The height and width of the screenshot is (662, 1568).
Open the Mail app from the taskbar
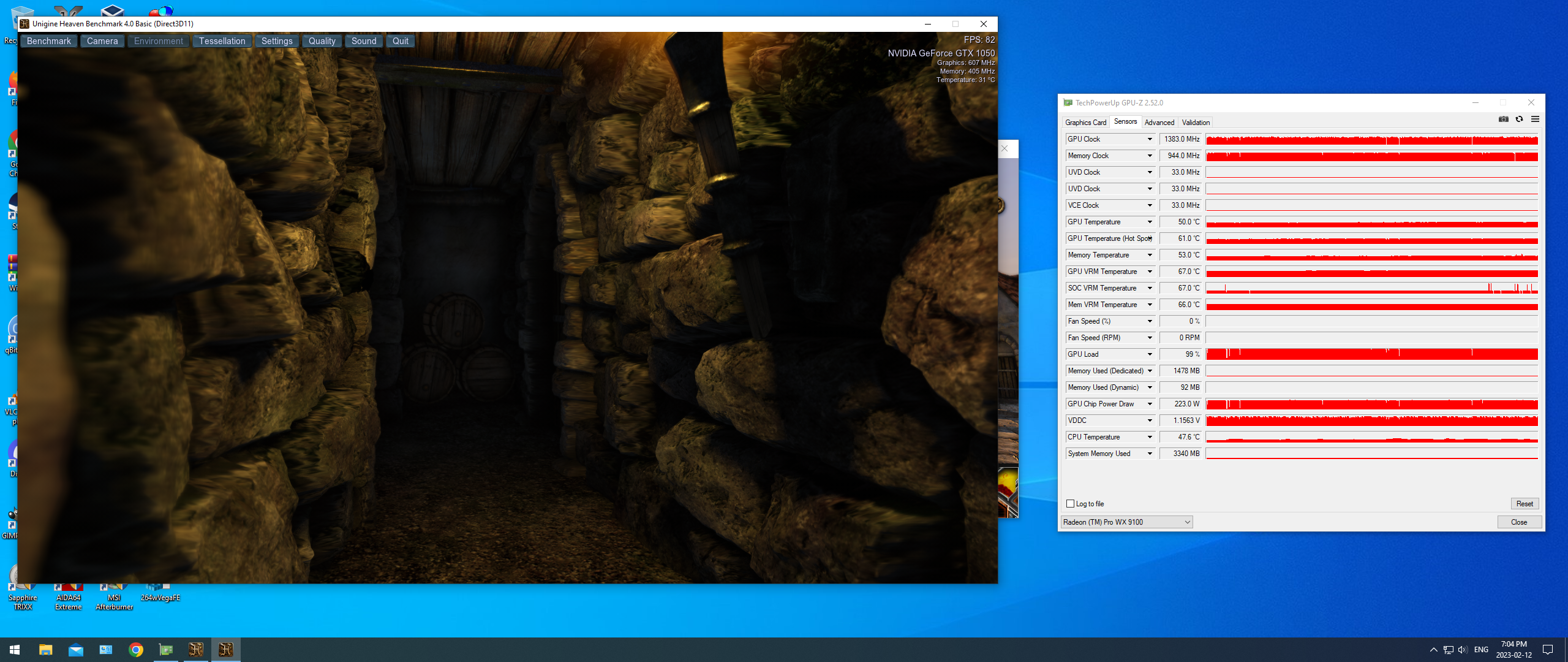(76, 650)
